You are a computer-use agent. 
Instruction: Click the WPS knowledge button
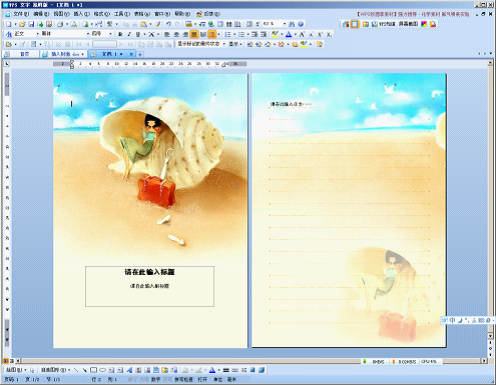(383, 24)
